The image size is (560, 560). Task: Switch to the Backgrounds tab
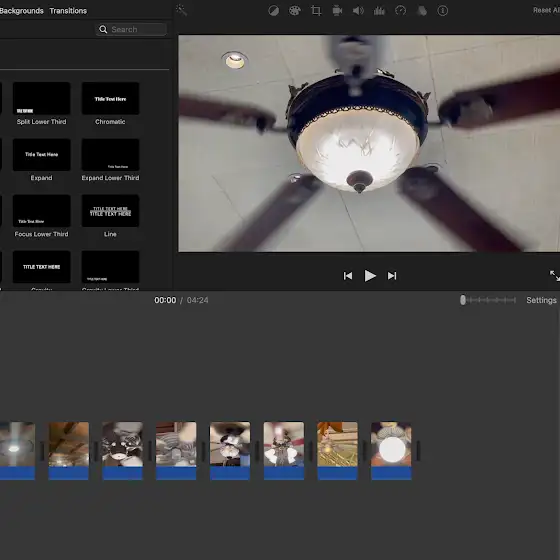coord(21,11)
